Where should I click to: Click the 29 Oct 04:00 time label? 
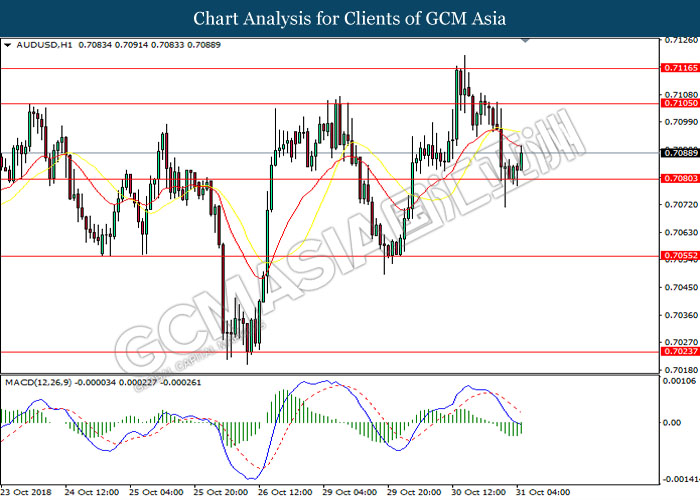pyautogui.click(x=350, y=492)
